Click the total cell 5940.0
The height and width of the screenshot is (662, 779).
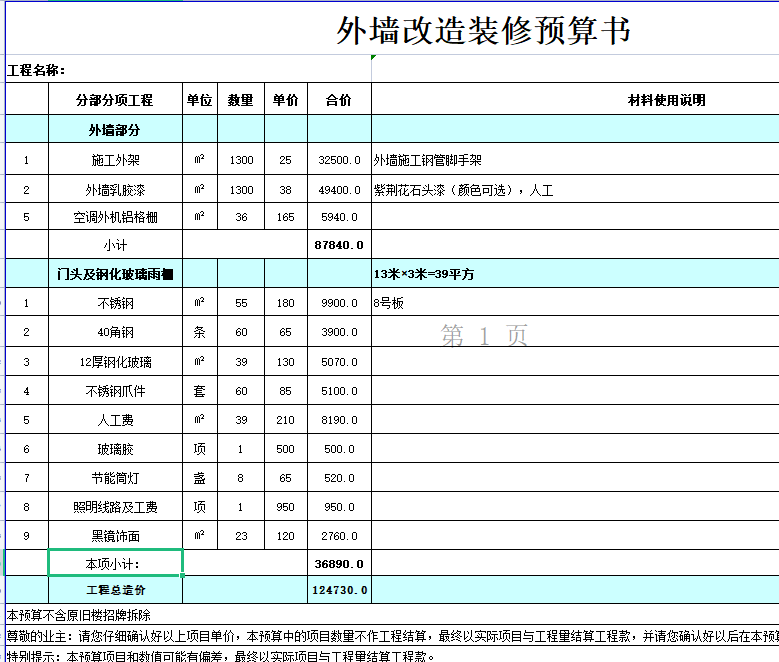coord(339,217)
